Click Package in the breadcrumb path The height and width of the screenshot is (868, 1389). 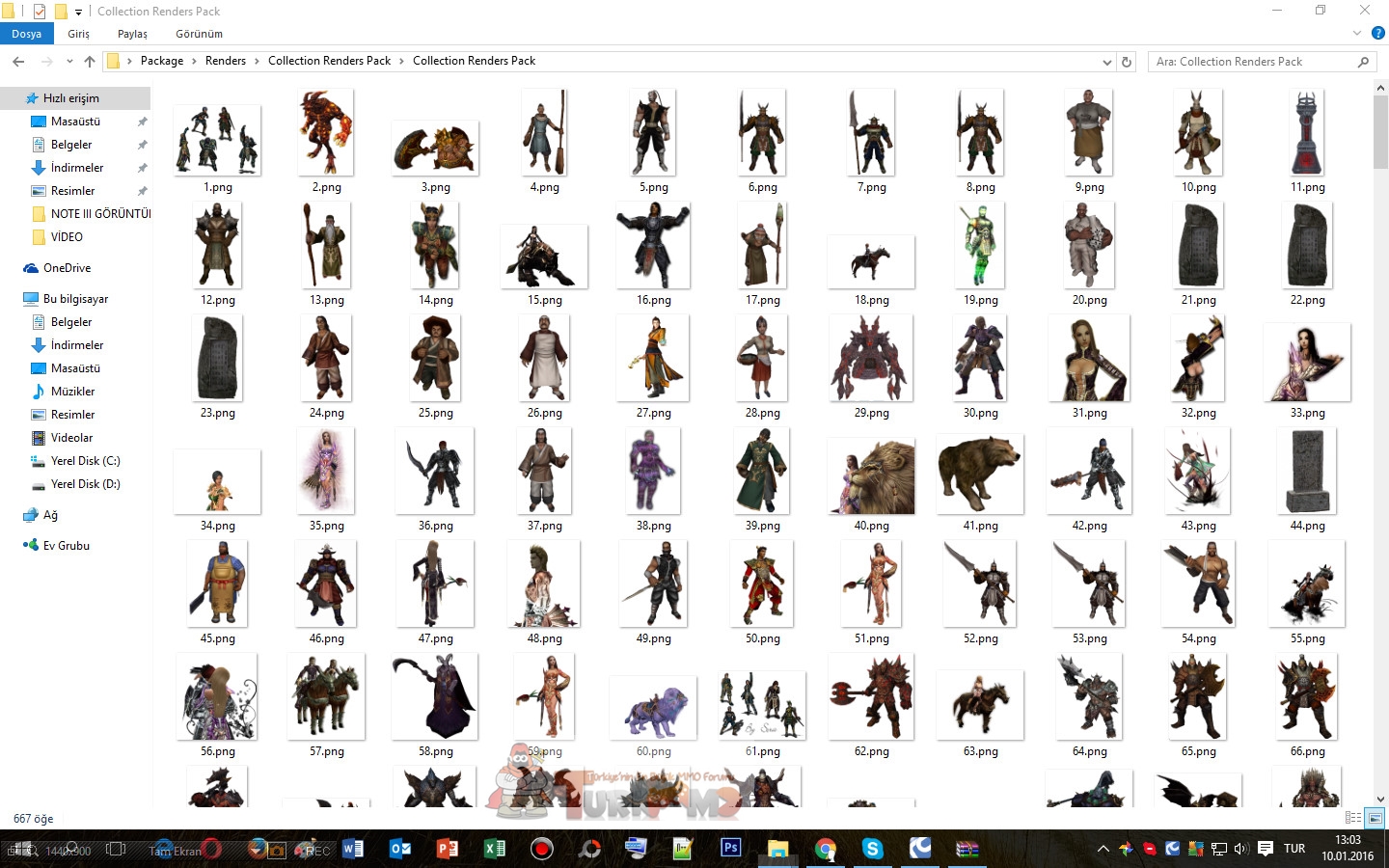[162, 61]
